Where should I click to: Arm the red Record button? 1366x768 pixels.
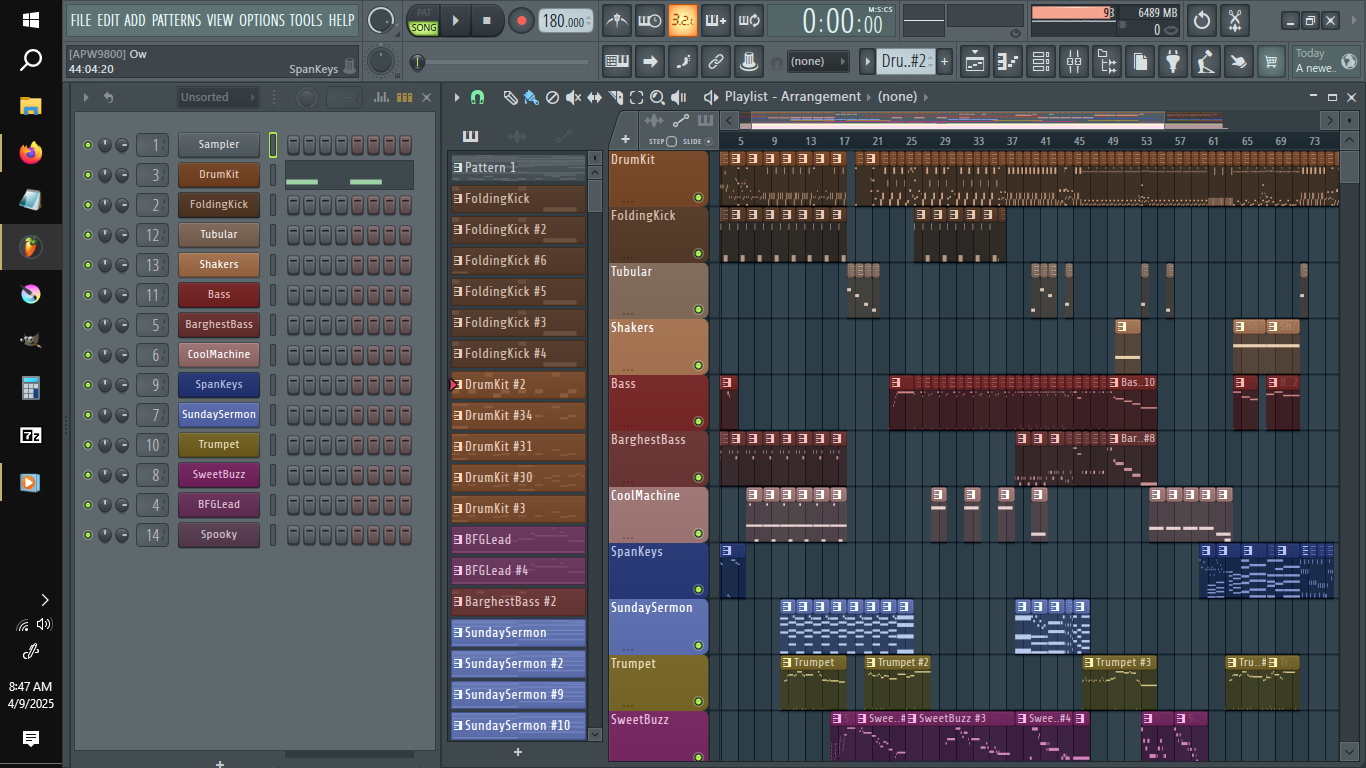pos(521,20)
